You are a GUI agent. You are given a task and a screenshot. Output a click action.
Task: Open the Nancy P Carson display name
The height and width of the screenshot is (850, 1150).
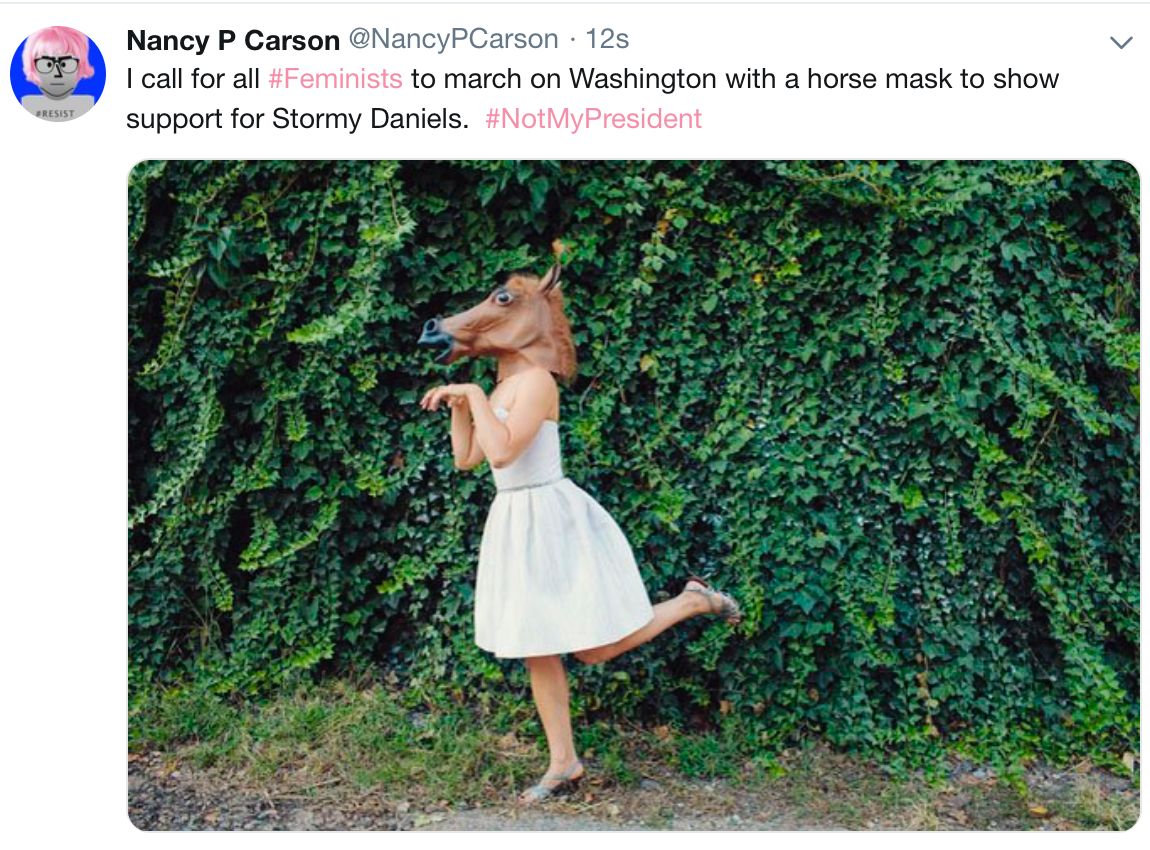(233, 40)
